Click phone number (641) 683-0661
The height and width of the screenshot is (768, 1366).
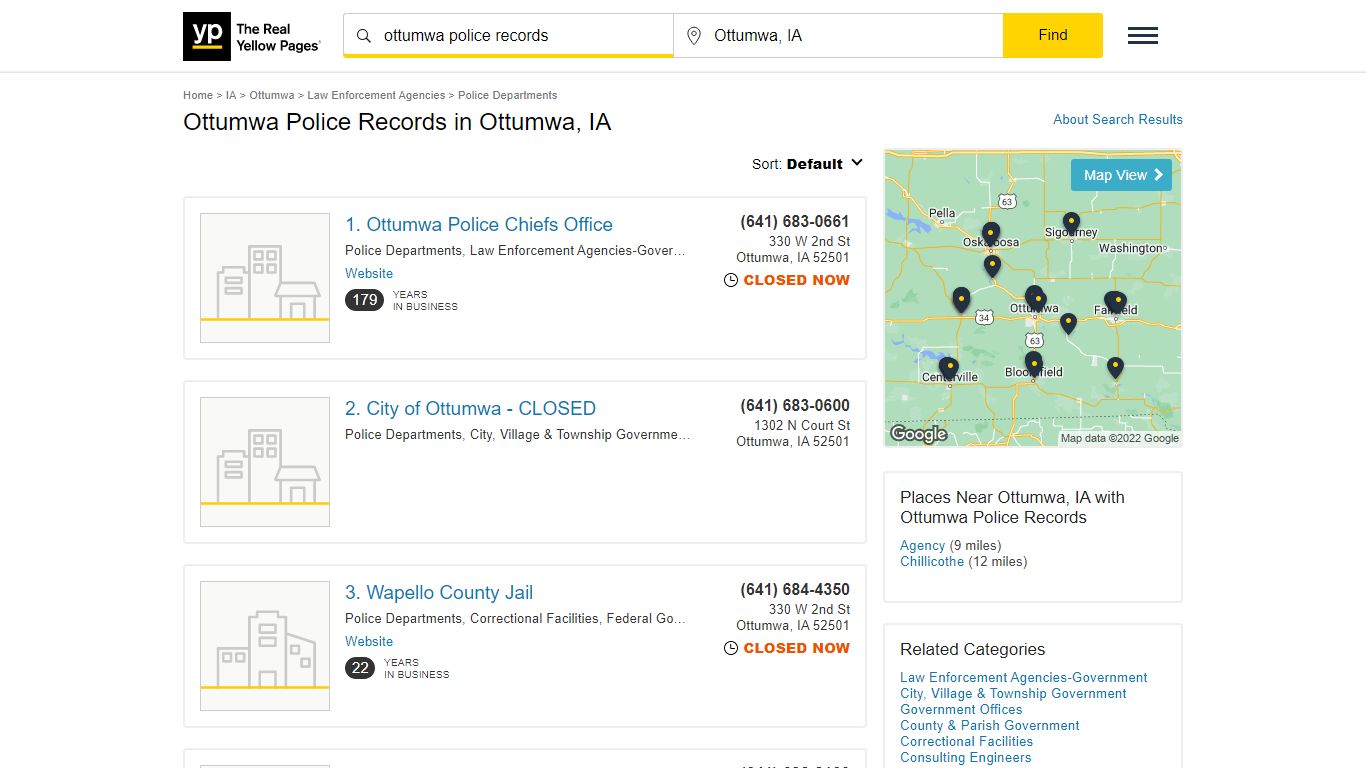click(x=795, y=222)
